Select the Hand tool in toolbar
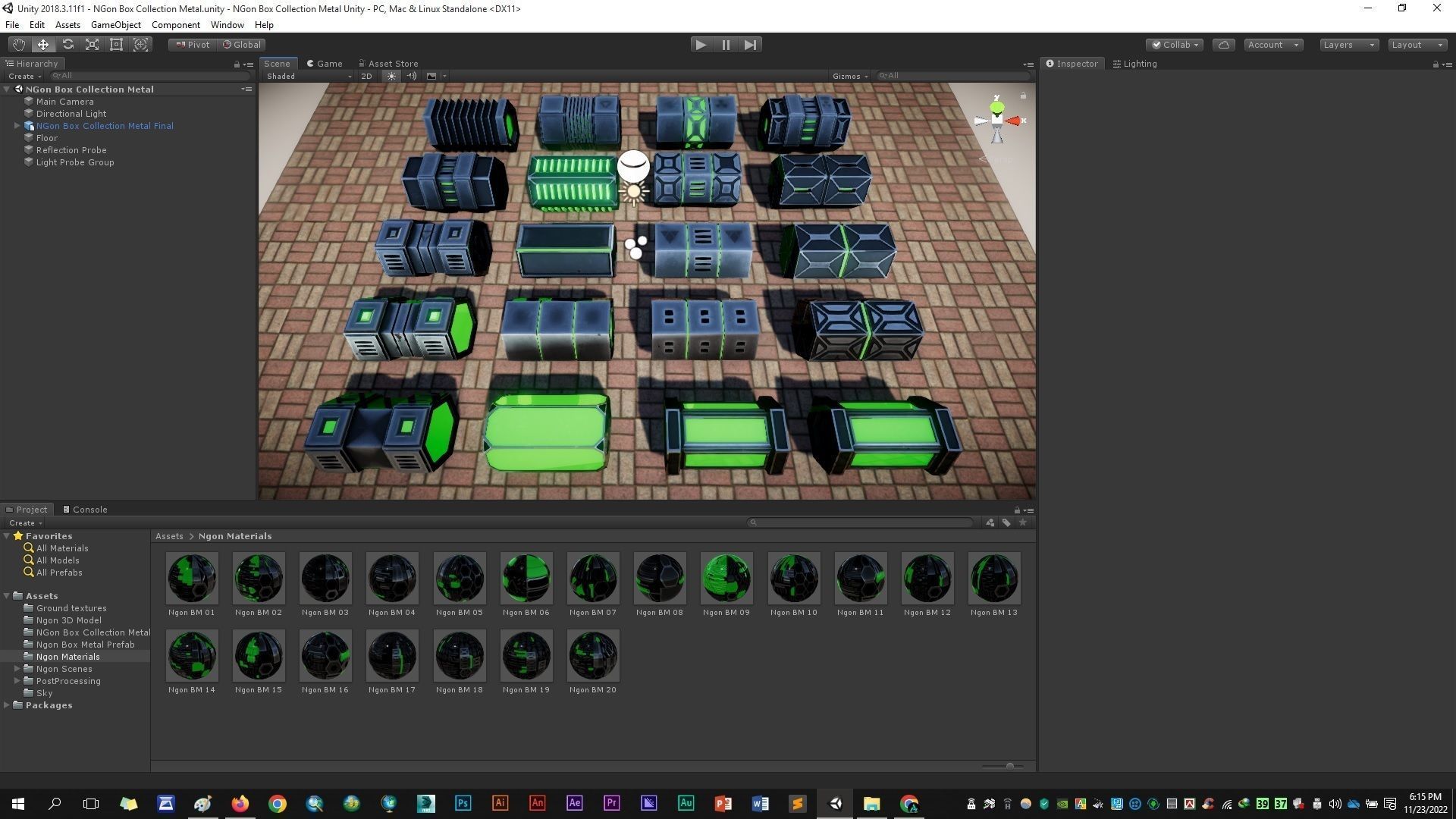Image resolution: width=1456 pixels, height=819 pixels. 18,45
